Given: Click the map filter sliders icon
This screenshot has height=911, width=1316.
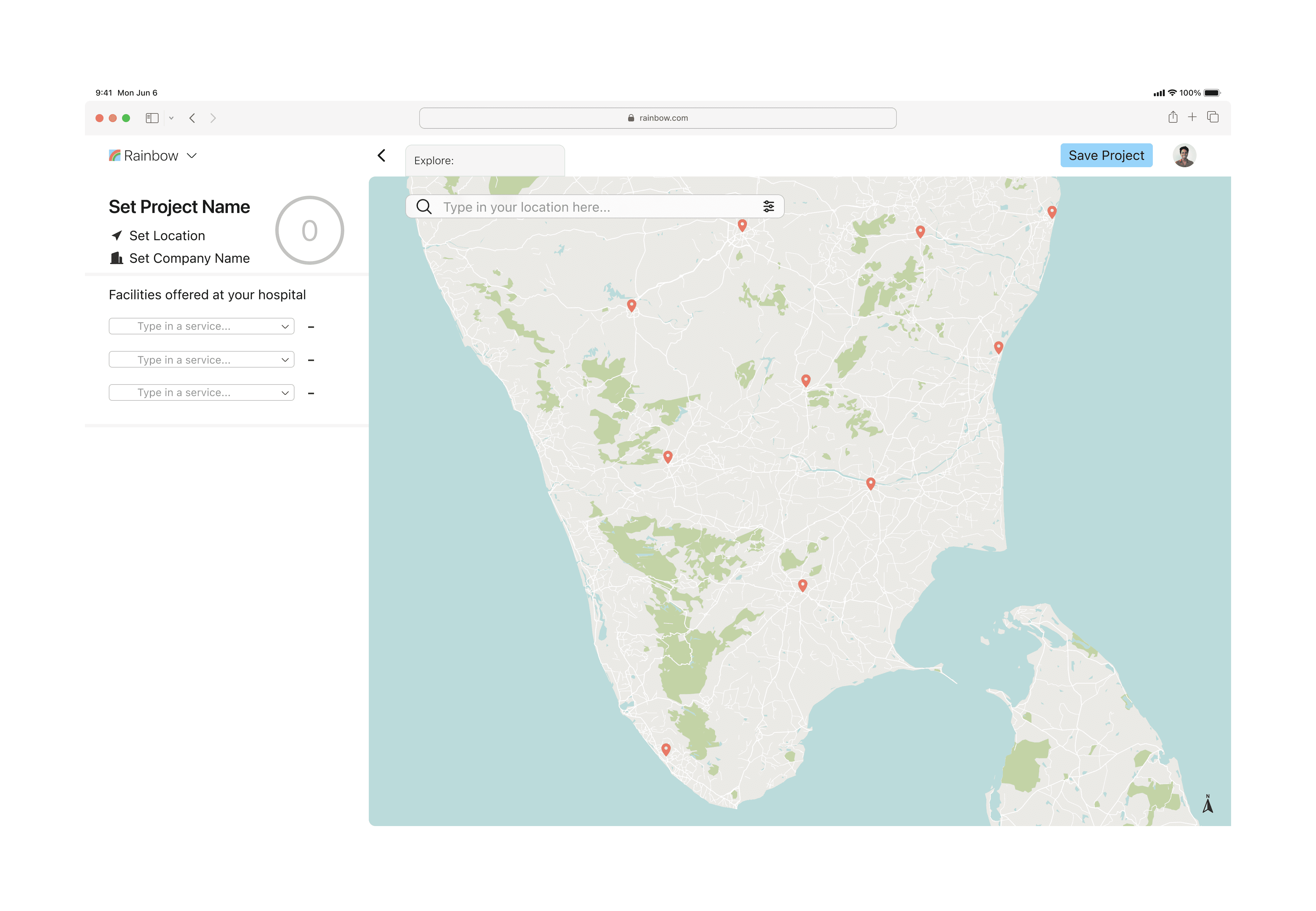Looking at the screenshot, I should coord(768,207).
